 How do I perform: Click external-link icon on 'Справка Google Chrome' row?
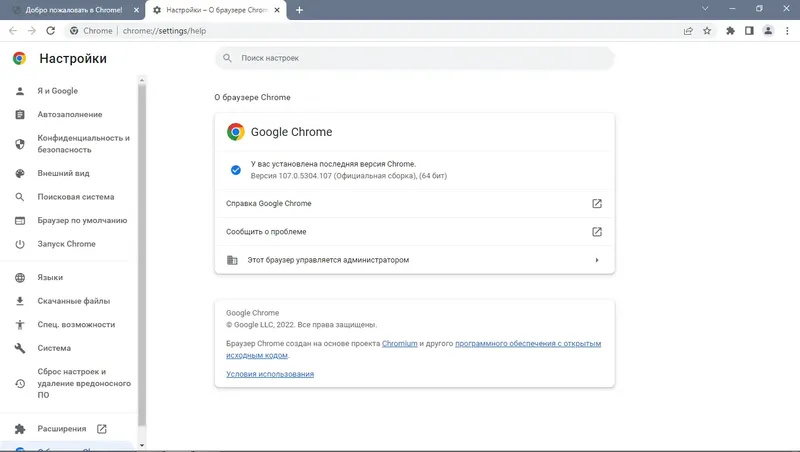pyautogui.click(x=596, y=204)
